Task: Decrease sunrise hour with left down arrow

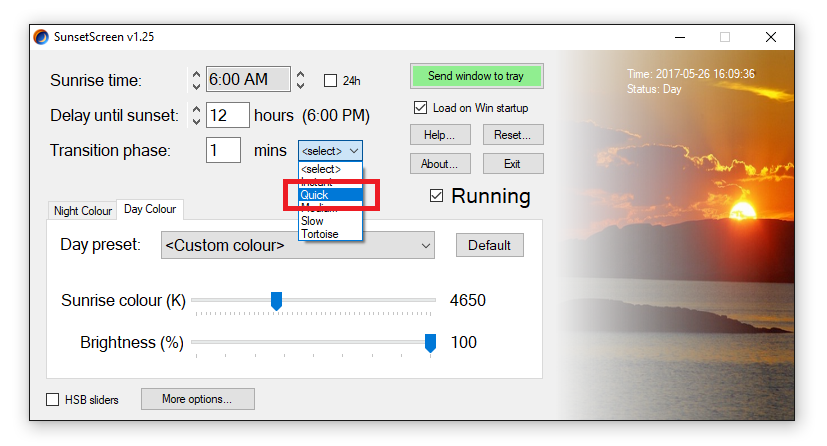Action: click(196, 85)
